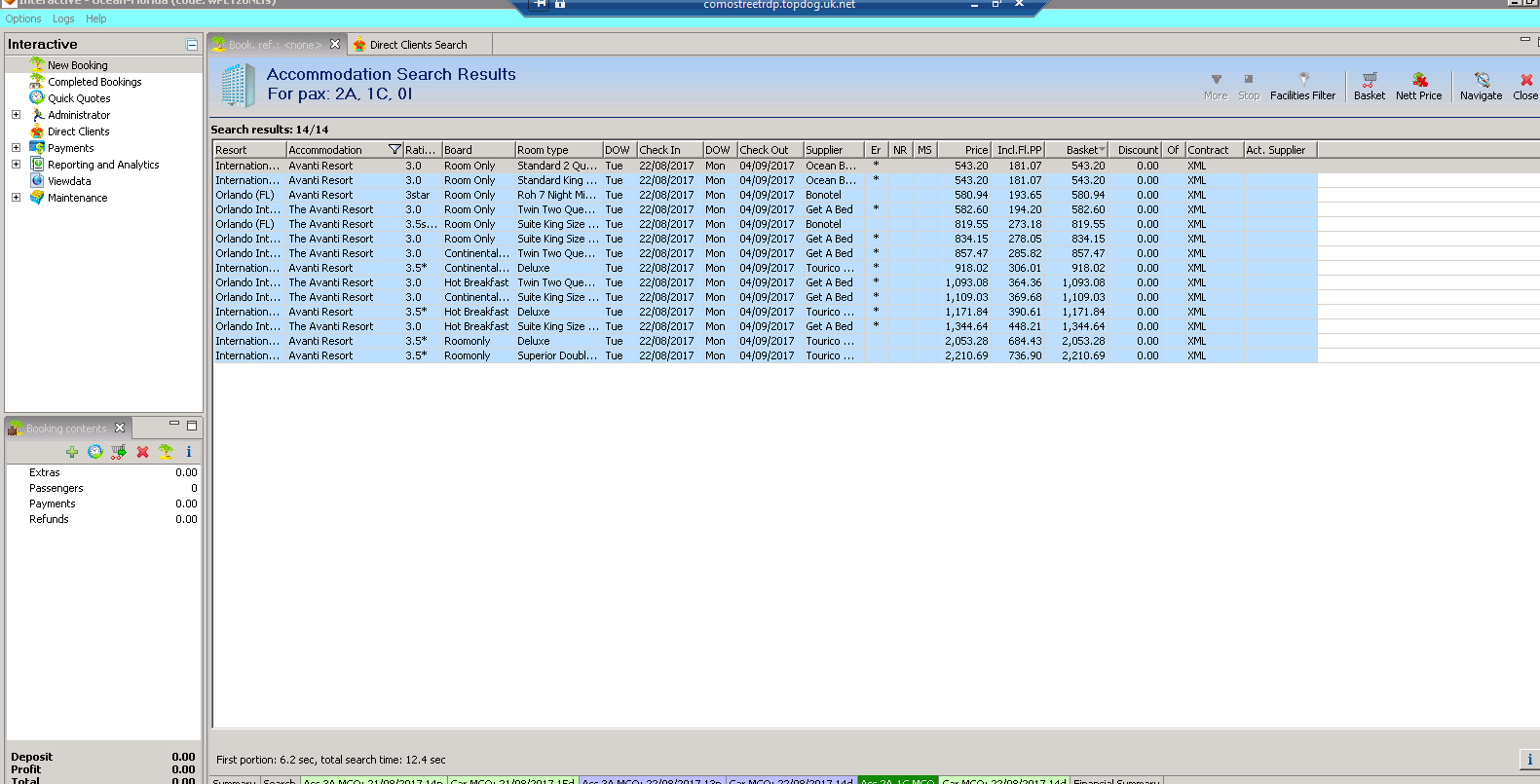1540x784 pixels.
Task: Close the Booking contents tab
Action: point(120,428)
